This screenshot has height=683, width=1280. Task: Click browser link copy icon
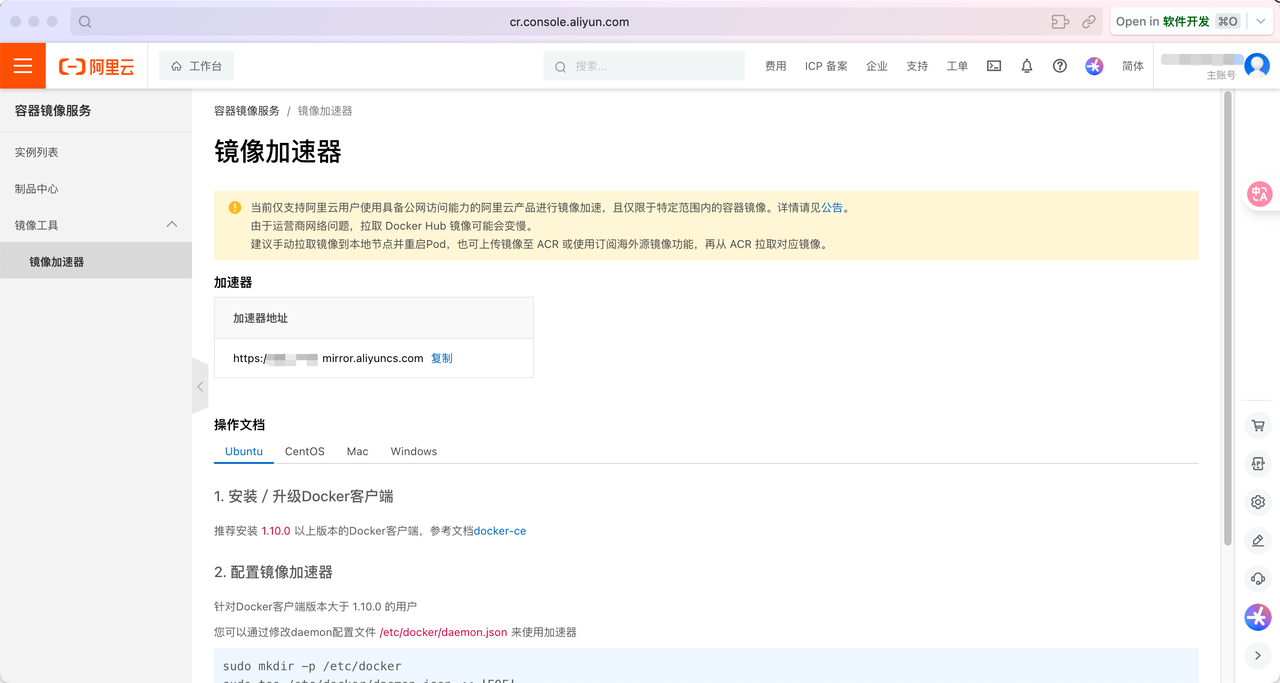tap(1088, 21)
